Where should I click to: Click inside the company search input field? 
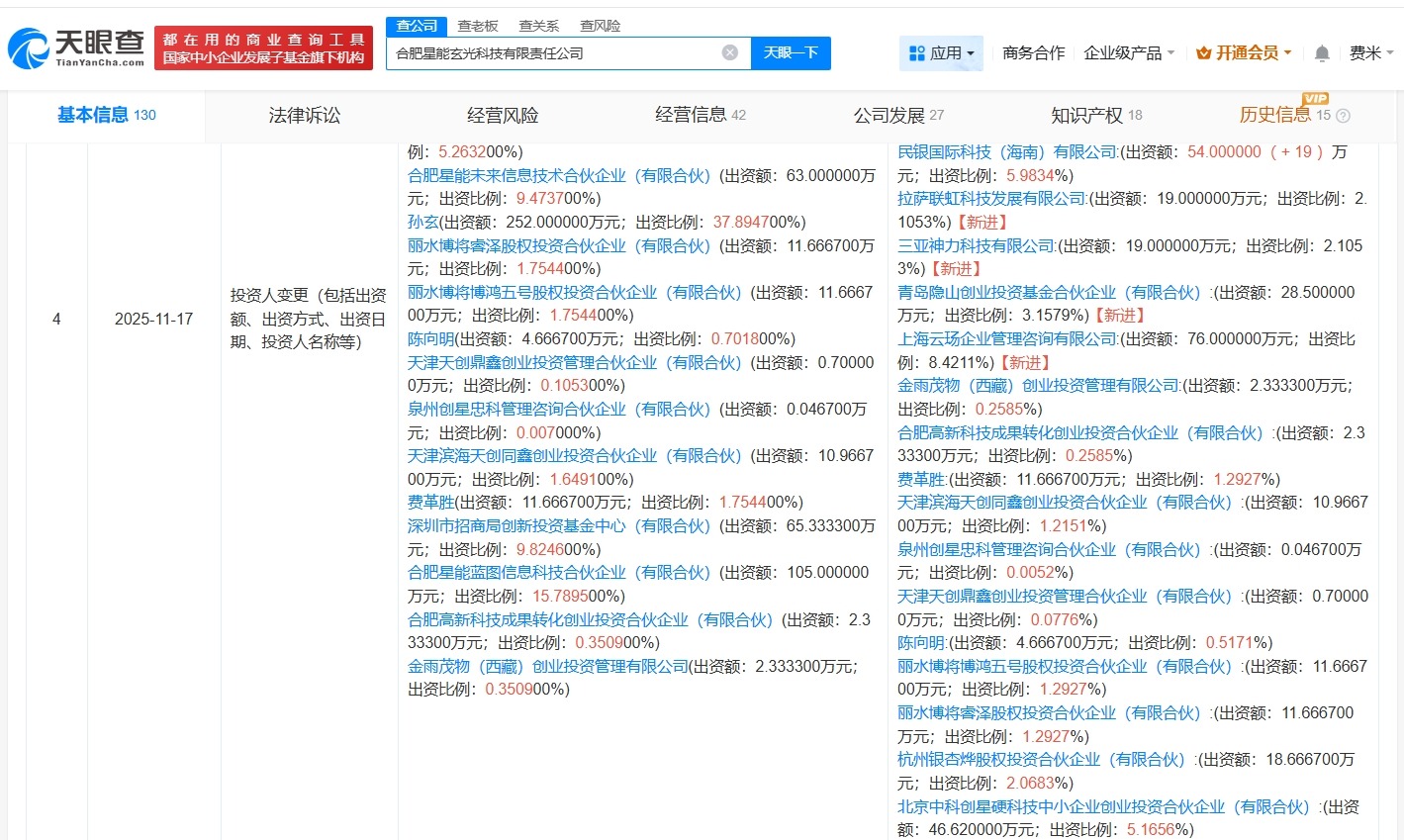[x=554, y=52]
